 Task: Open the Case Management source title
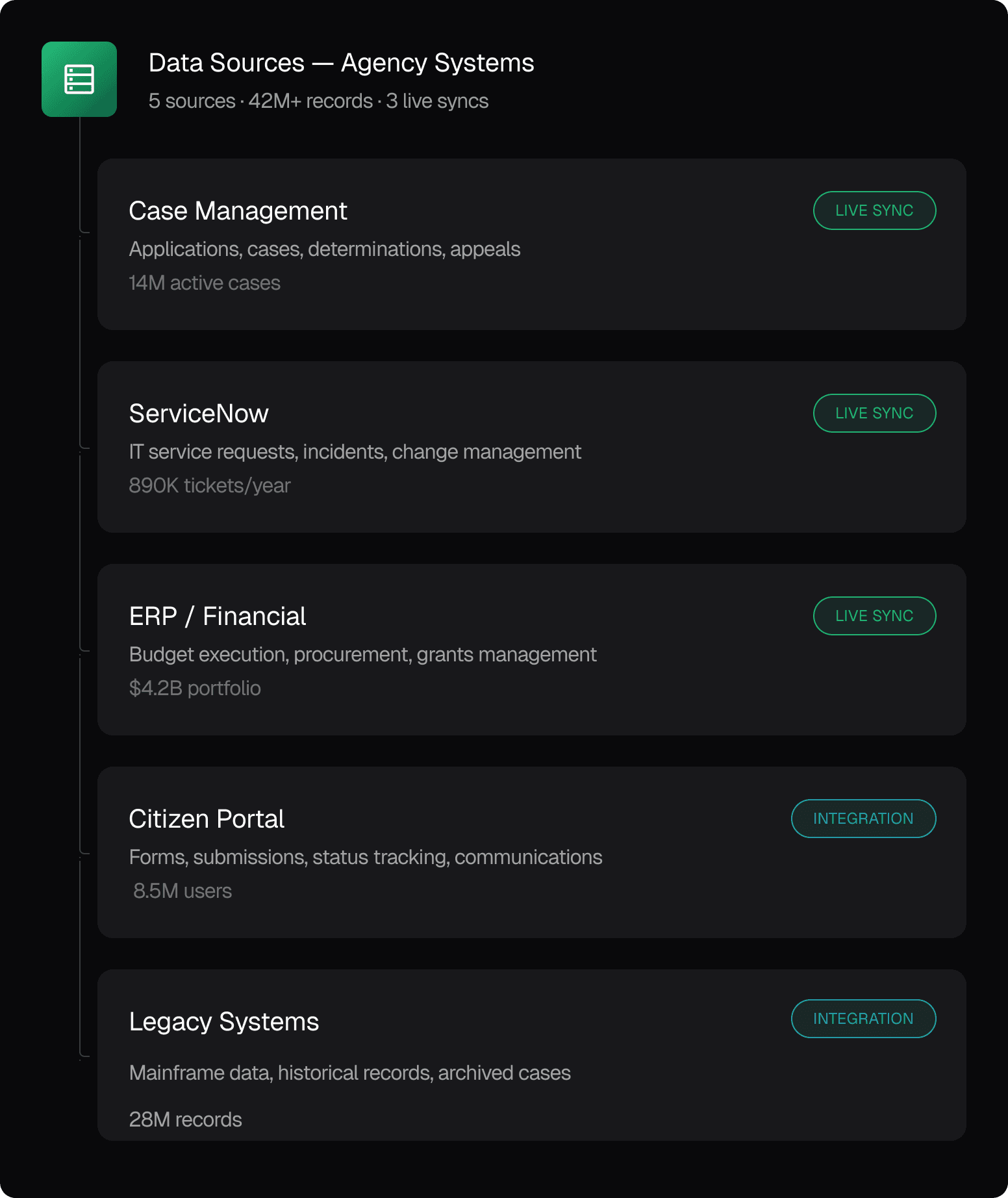(238, 211)
